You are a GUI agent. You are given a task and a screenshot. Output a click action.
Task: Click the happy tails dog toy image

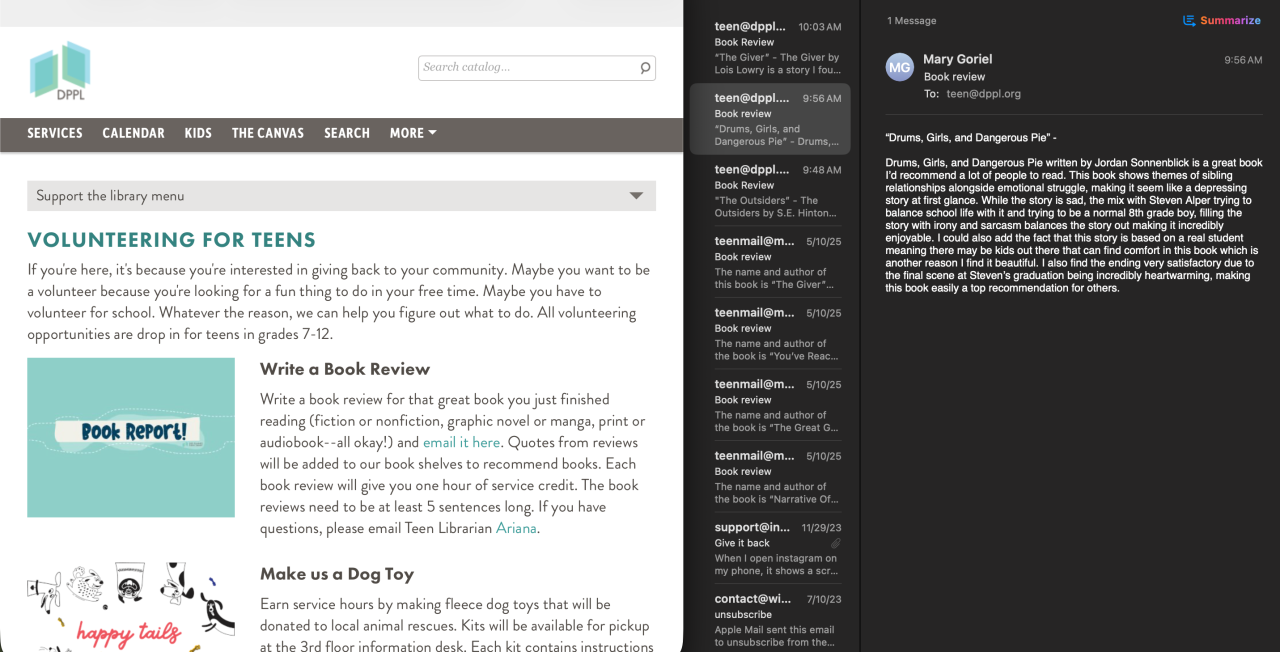(x=131, y=607)
